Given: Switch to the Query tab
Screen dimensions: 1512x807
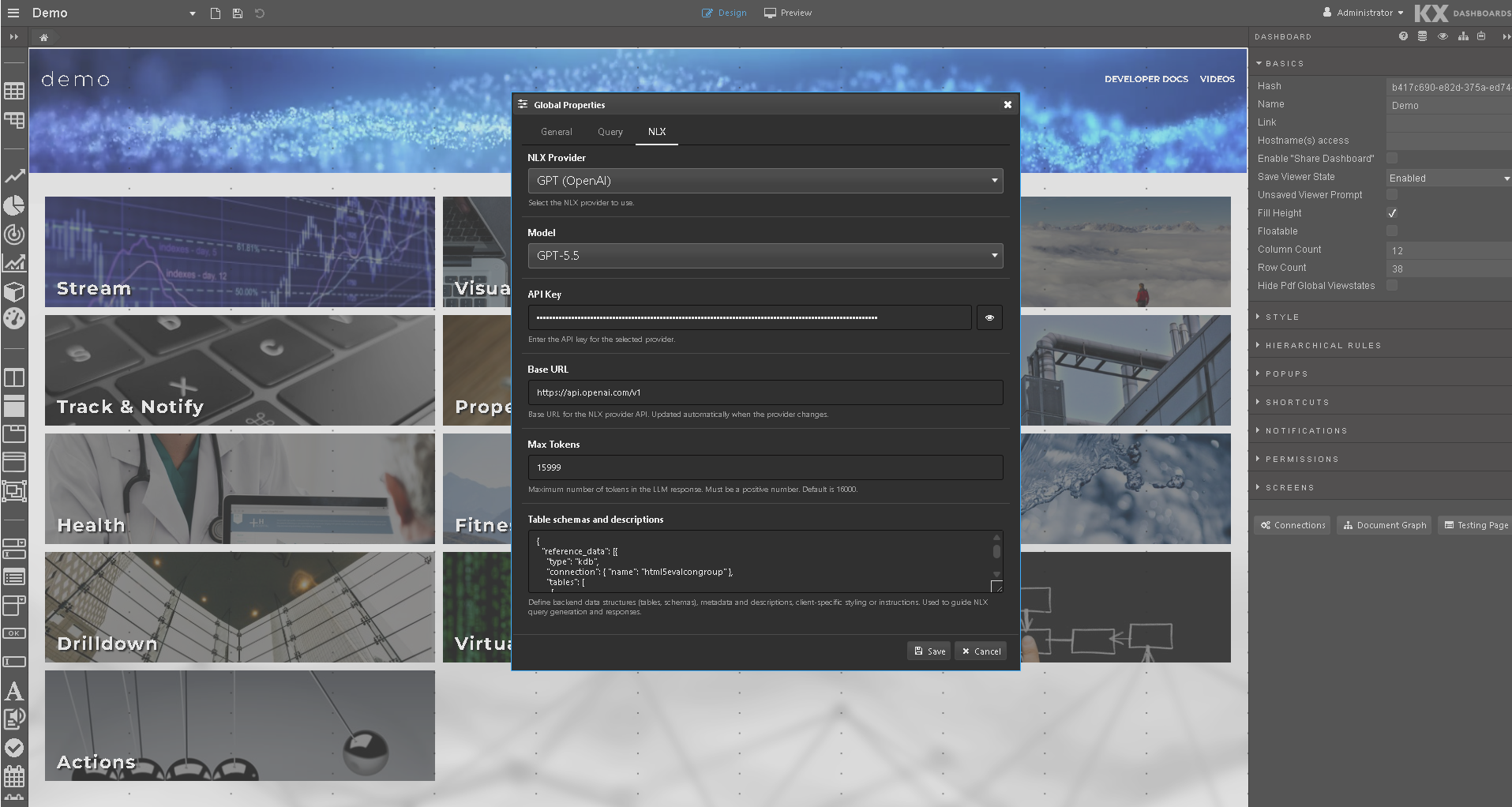Looking at the screenshot, I should (610, 132).
